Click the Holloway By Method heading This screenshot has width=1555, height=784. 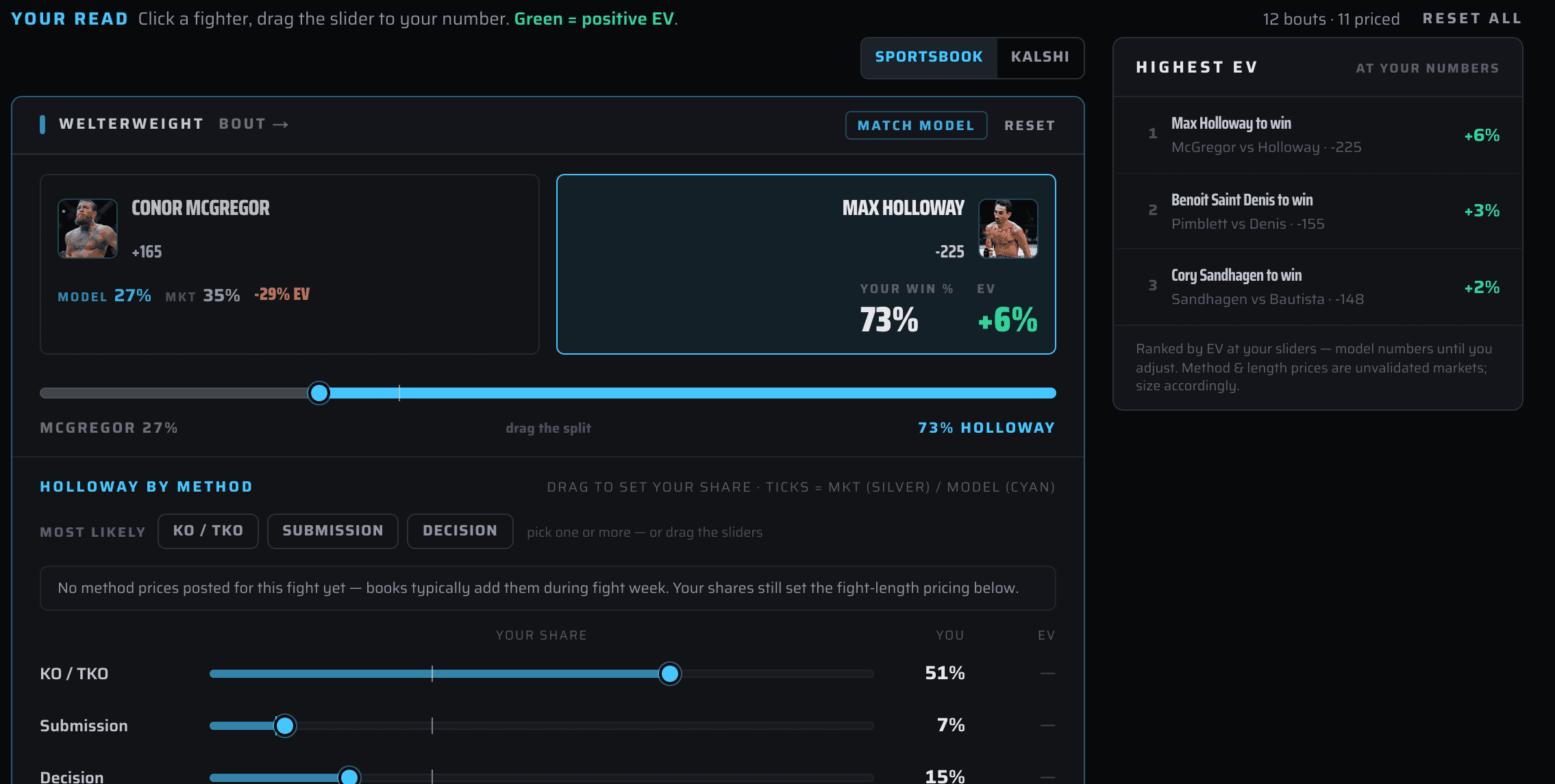pyautogui.click(x=147, y=487)
